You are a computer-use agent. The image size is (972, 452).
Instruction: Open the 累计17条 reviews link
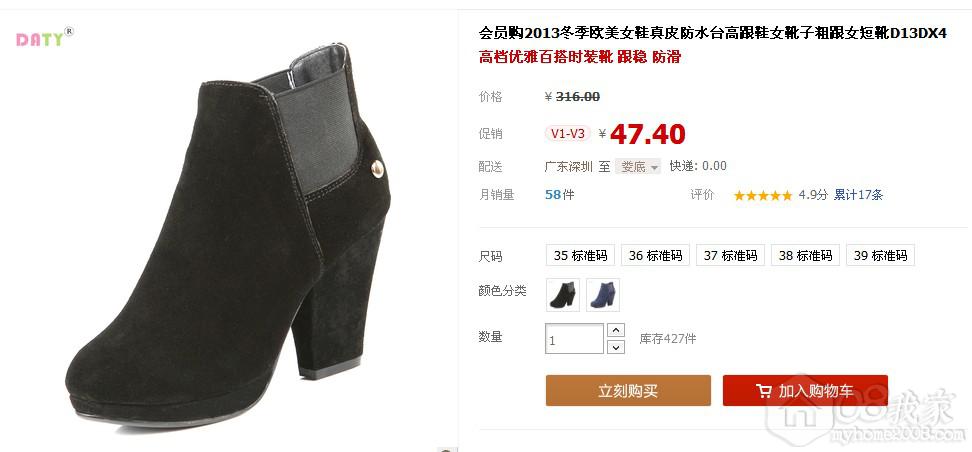click(x=858, y=195)
